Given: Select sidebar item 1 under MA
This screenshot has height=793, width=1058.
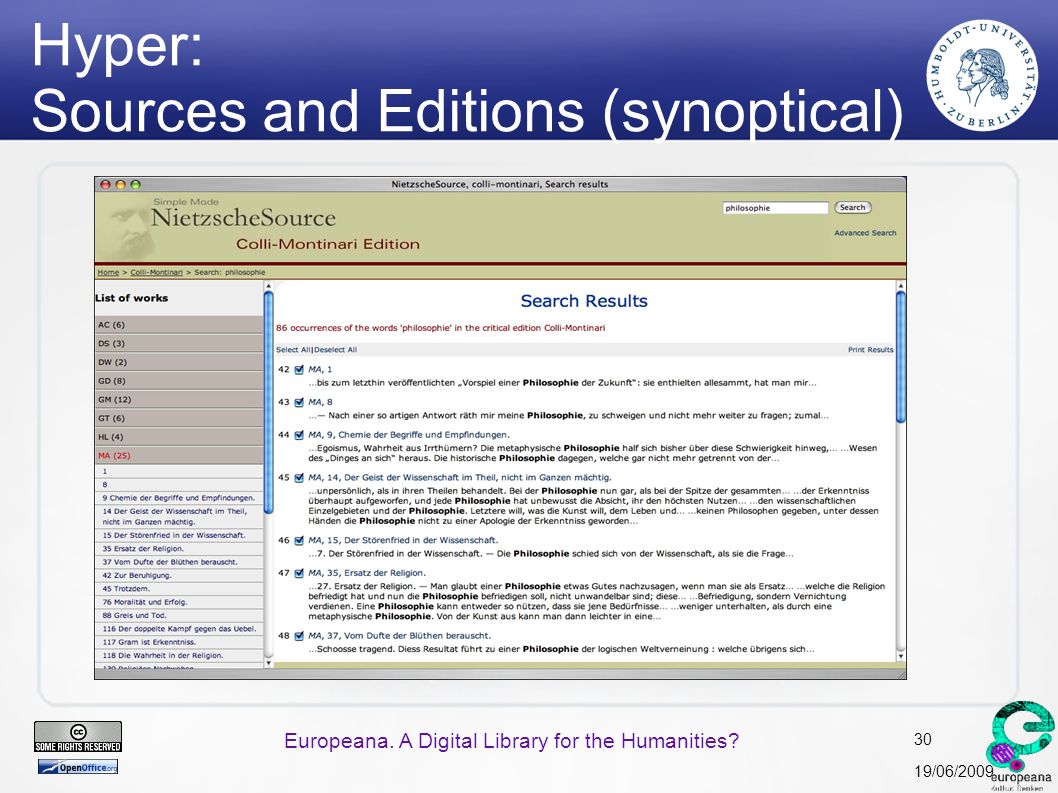Looking at the screenshot, I should coord(179,472).
